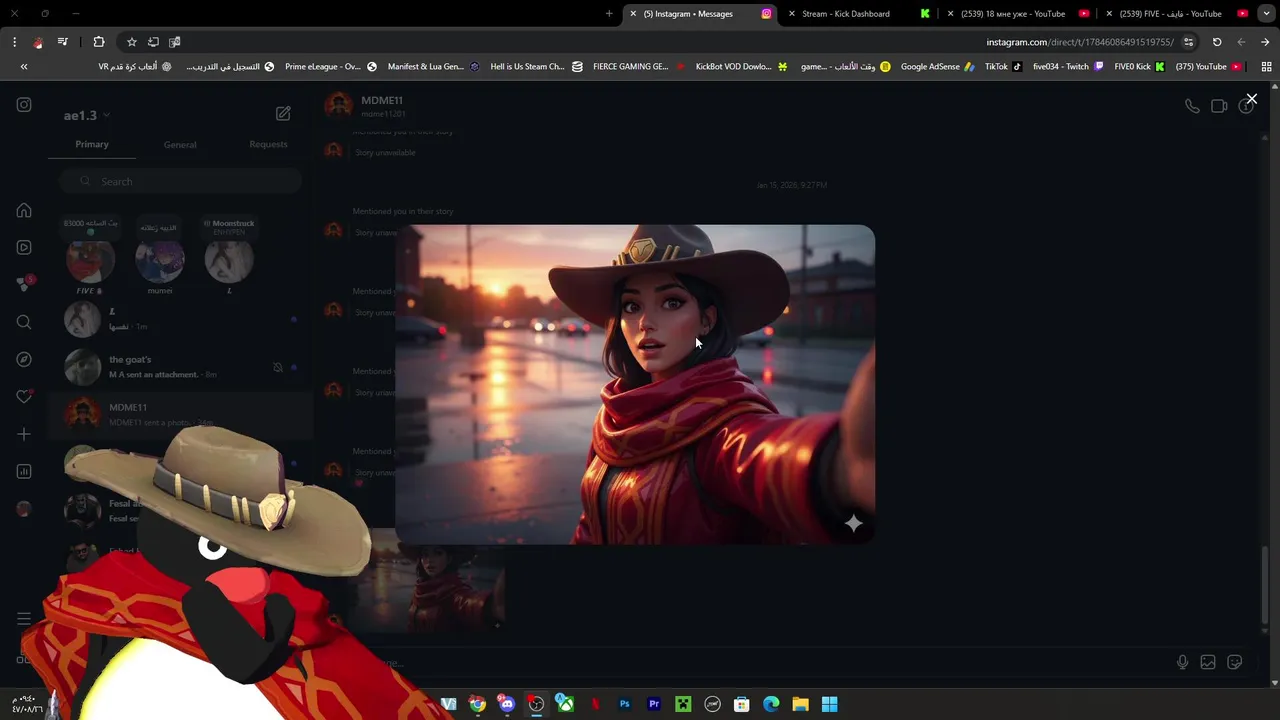The width and height of the screenshot is (1280, 720).
Task: Open Notifications heart icon
Action: point(24,397)
